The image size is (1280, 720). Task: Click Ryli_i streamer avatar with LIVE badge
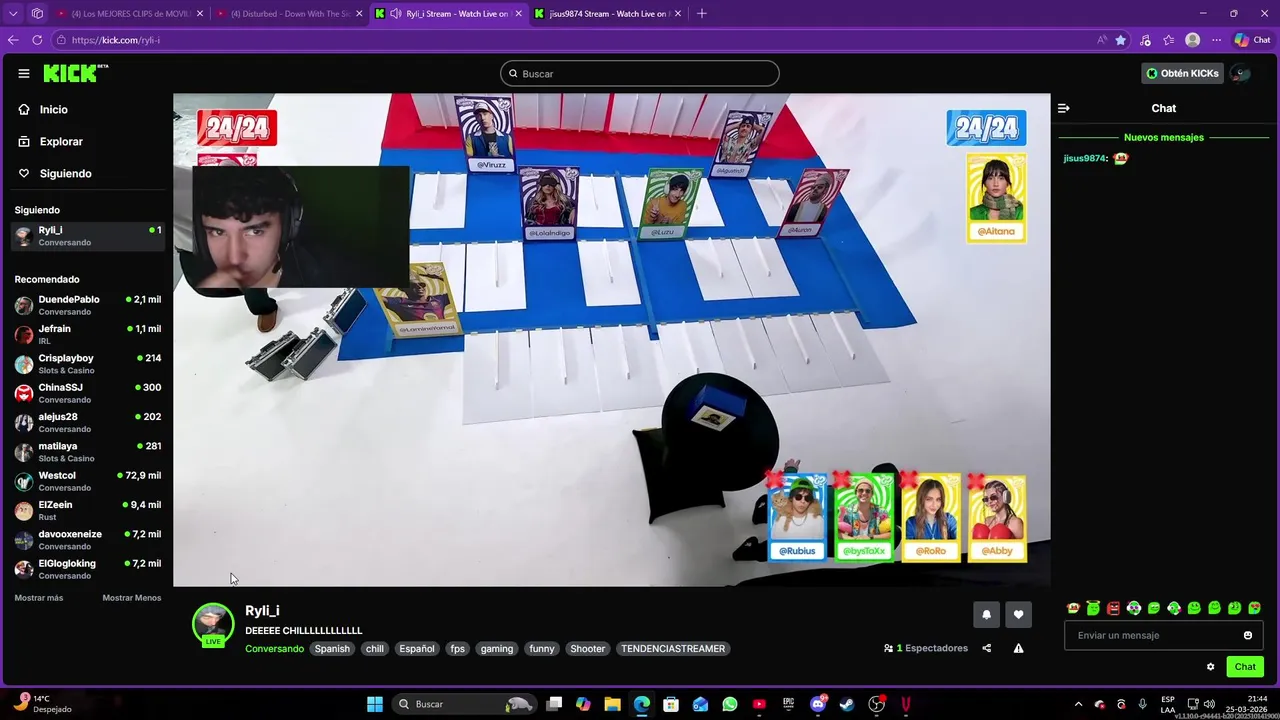(x=212, y=624)
